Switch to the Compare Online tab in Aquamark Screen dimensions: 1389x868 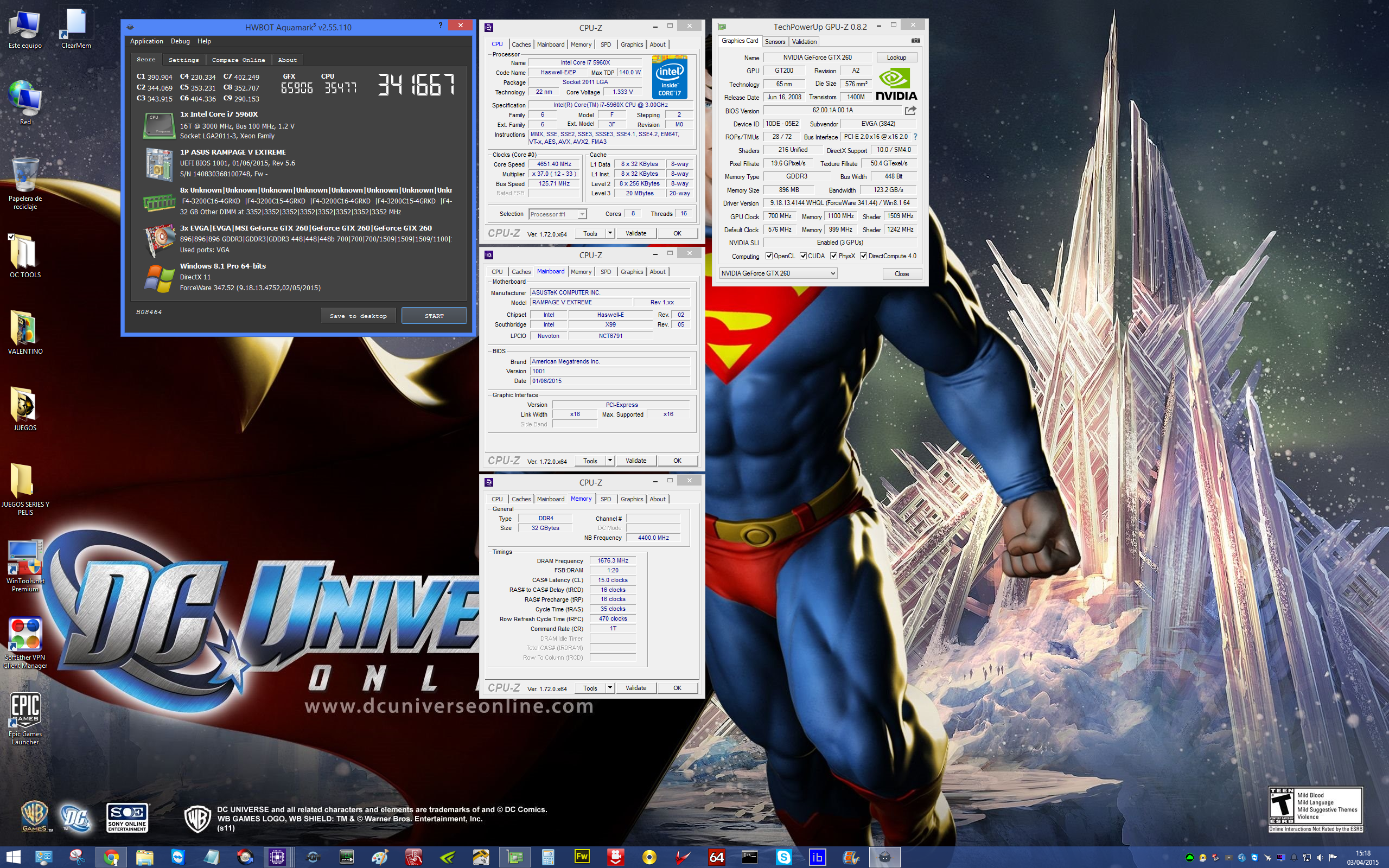[238, 60]
